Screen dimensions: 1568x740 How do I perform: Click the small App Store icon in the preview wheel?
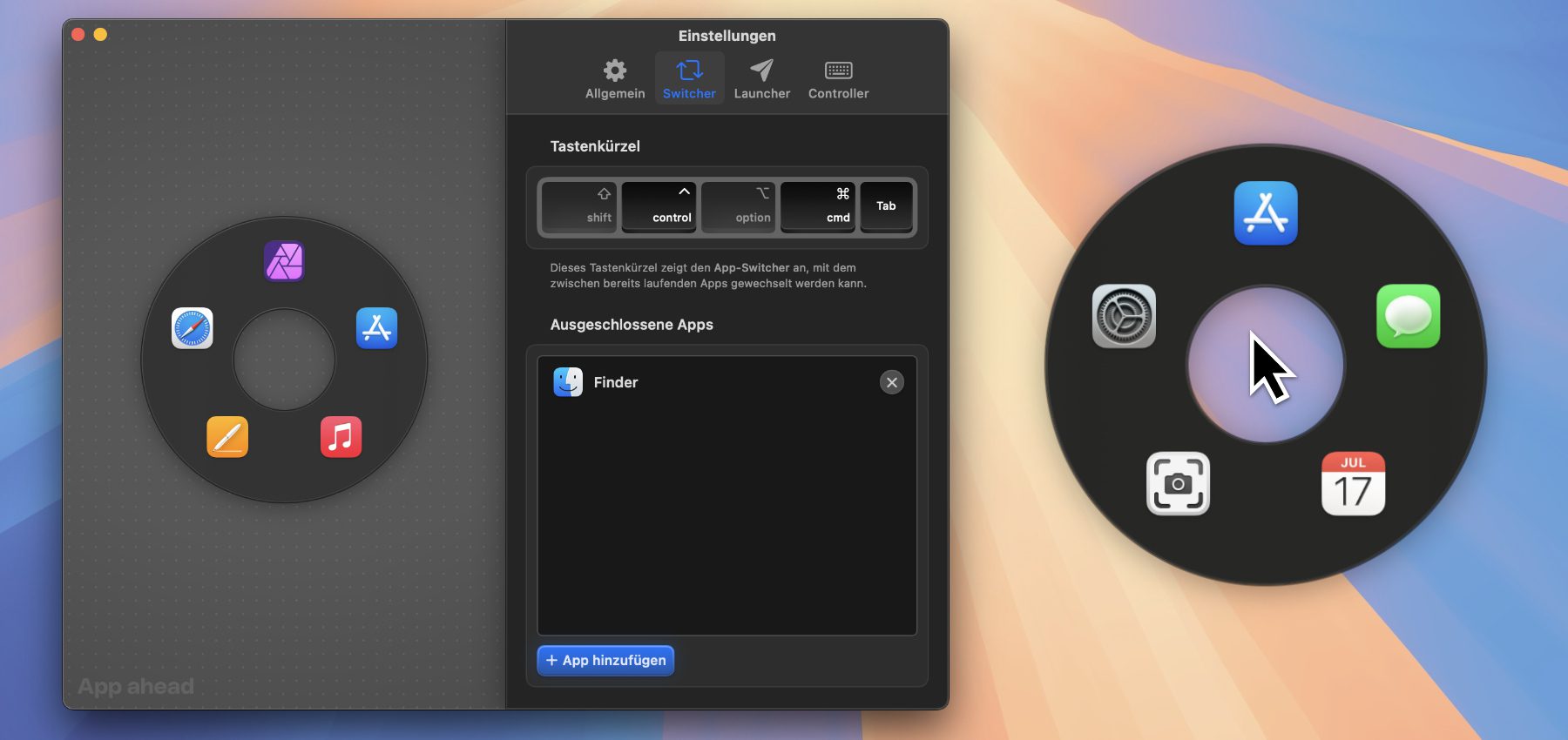(376, 328)
